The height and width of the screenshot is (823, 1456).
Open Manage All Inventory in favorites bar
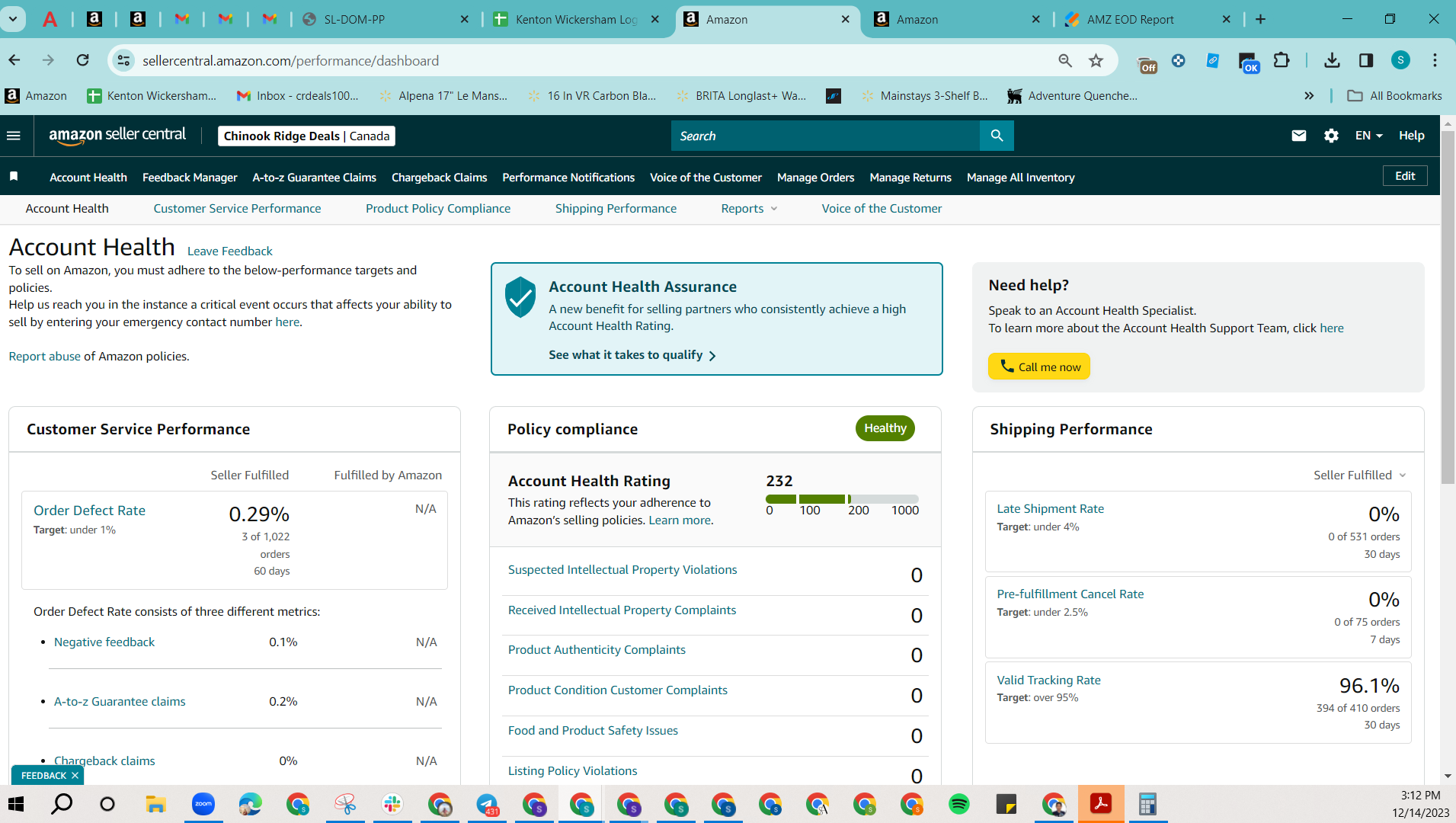(1020, 177)
